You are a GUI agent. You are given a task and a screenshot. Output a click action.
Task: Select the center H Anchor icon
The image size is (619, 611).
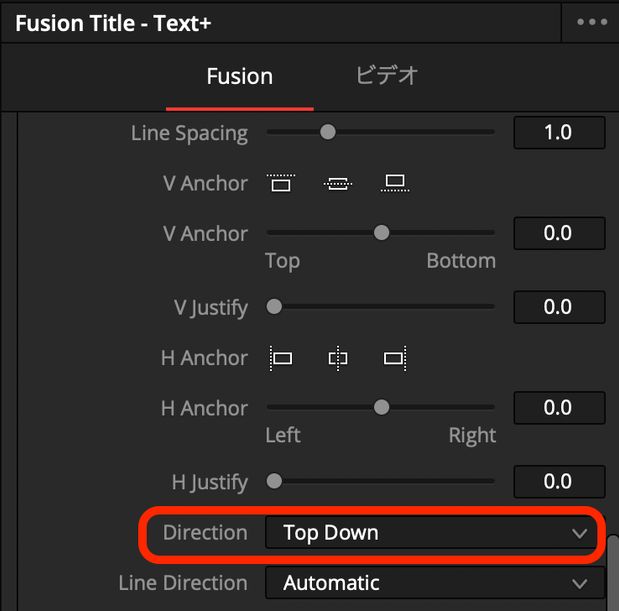(x=338, y=358)
